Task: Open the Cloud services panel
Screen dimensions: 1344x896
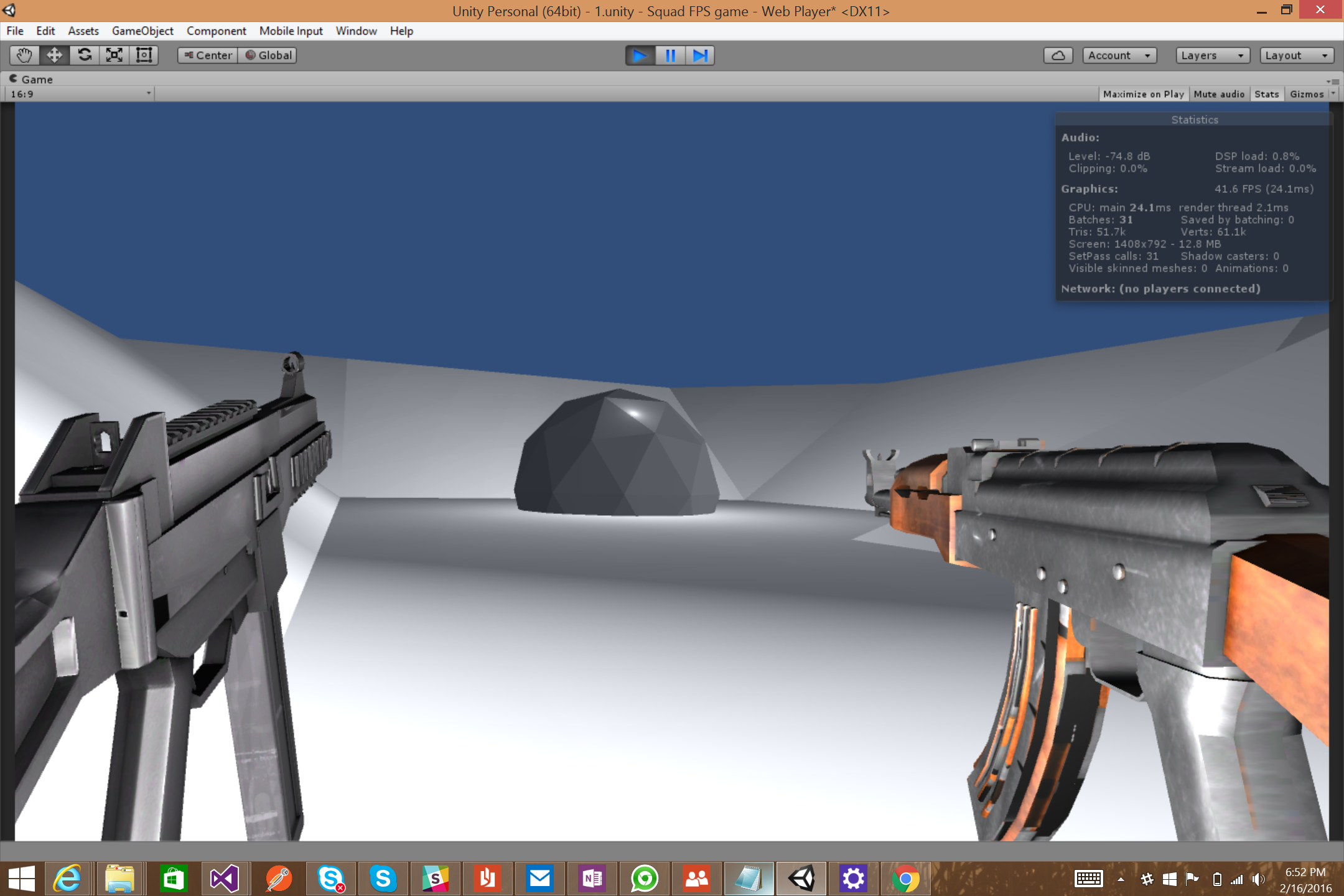Action: point(1058,55)
